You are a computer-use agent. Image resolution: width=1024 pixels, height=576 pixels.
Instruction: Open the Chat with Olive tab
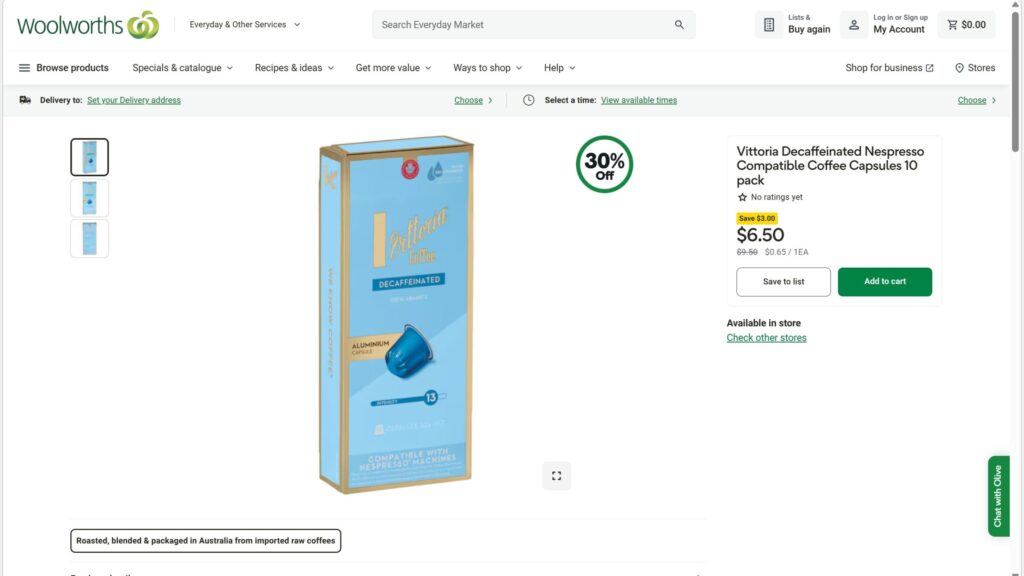[x=998, y=497]
